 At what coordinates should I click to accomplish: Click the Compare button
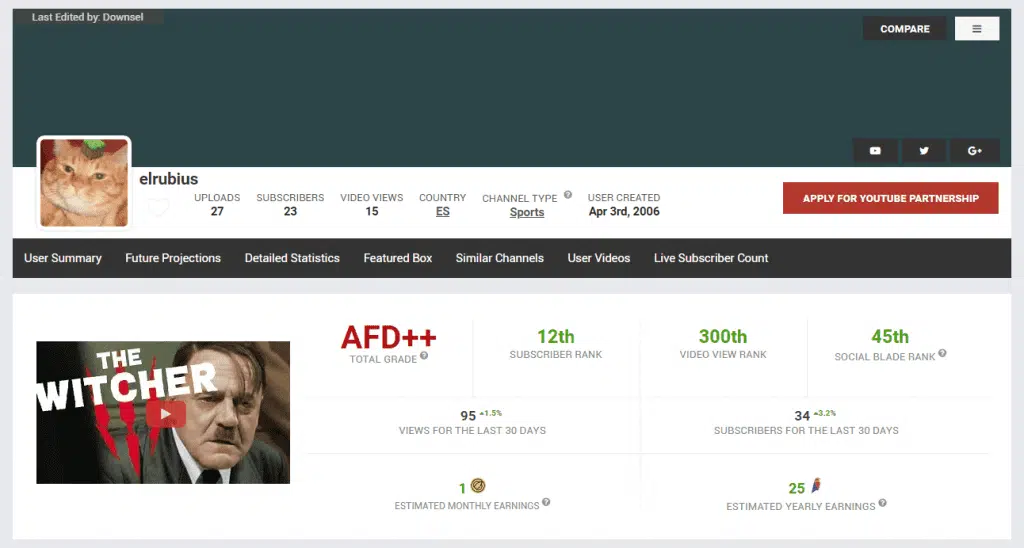pyautogui.click(x=904, y=29)
